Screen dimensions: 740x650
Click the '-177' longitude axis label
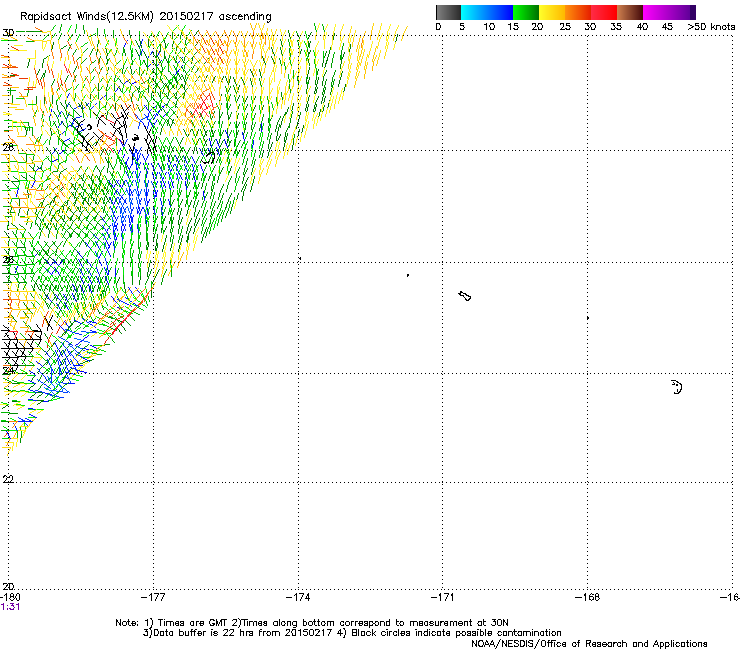153,597
